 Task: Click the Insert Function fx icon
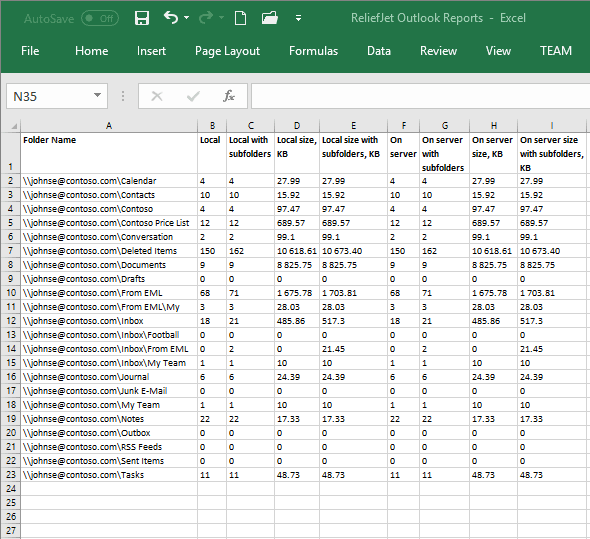point(229,96)
